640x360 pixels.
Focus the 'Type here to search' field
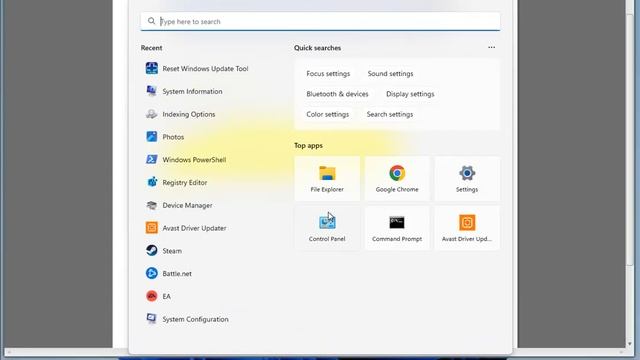pos(320,21)
